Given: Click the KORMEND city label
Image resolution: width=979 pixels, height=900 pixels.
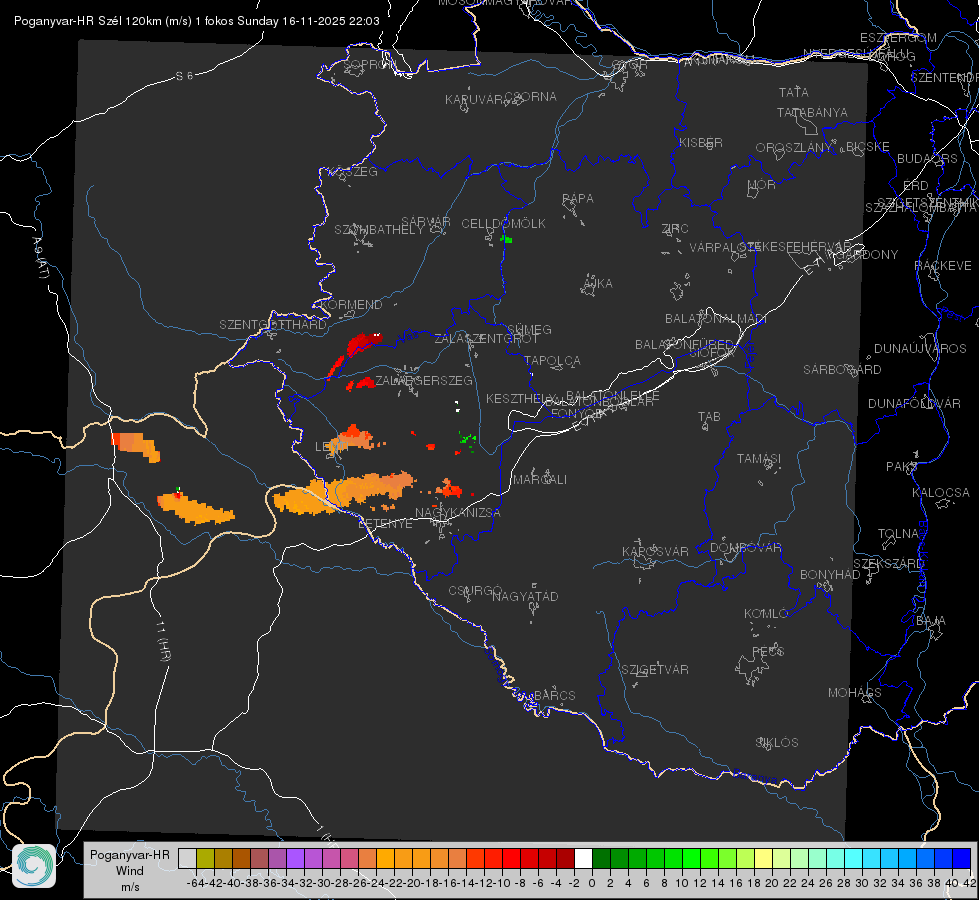Looking at the screenshot, I should point(351,304).
